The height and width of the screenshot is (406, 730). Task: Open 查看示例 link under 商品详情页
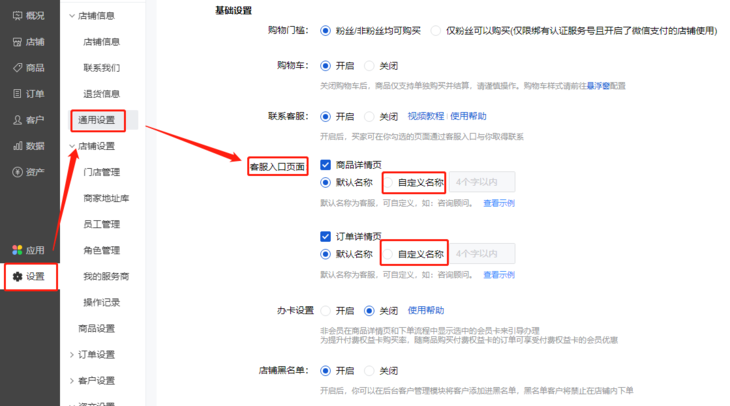tap(499, 203)
